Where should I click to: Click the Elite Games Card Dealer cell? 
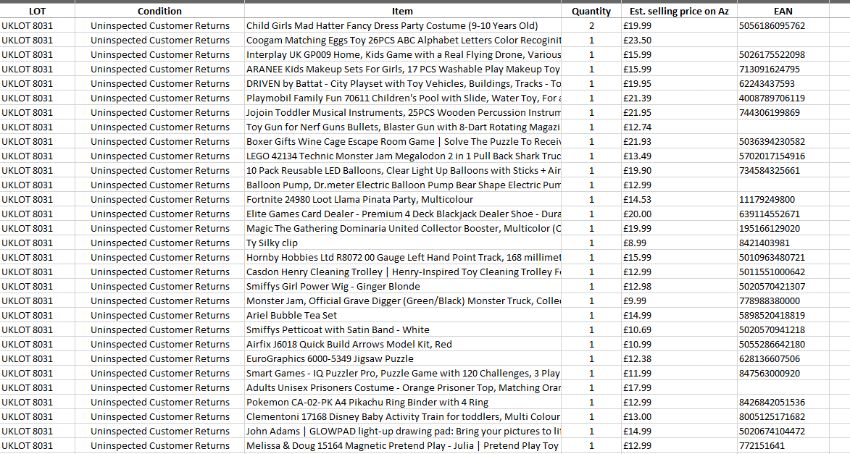(403, 214)
